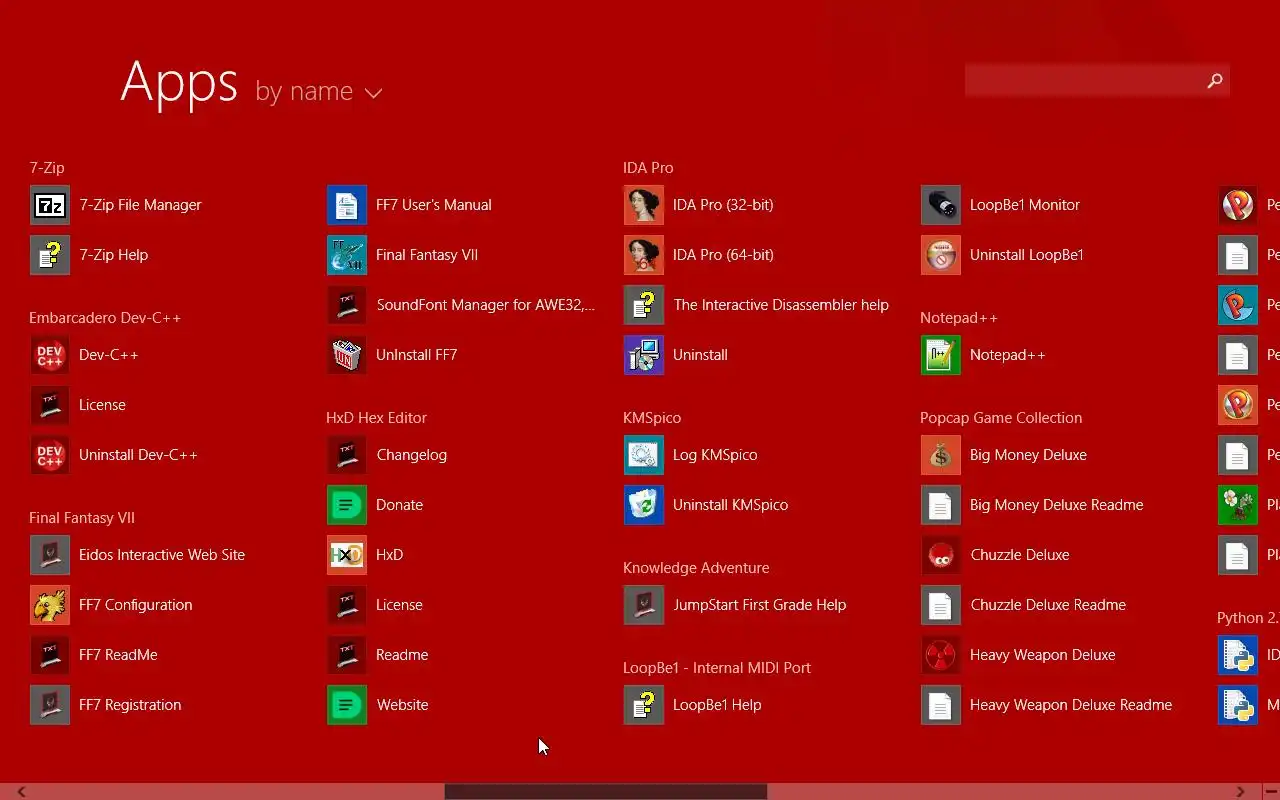
Task: Open the SoundFont Manager for AWE32 entry
Action: click(x=461, y=305)
